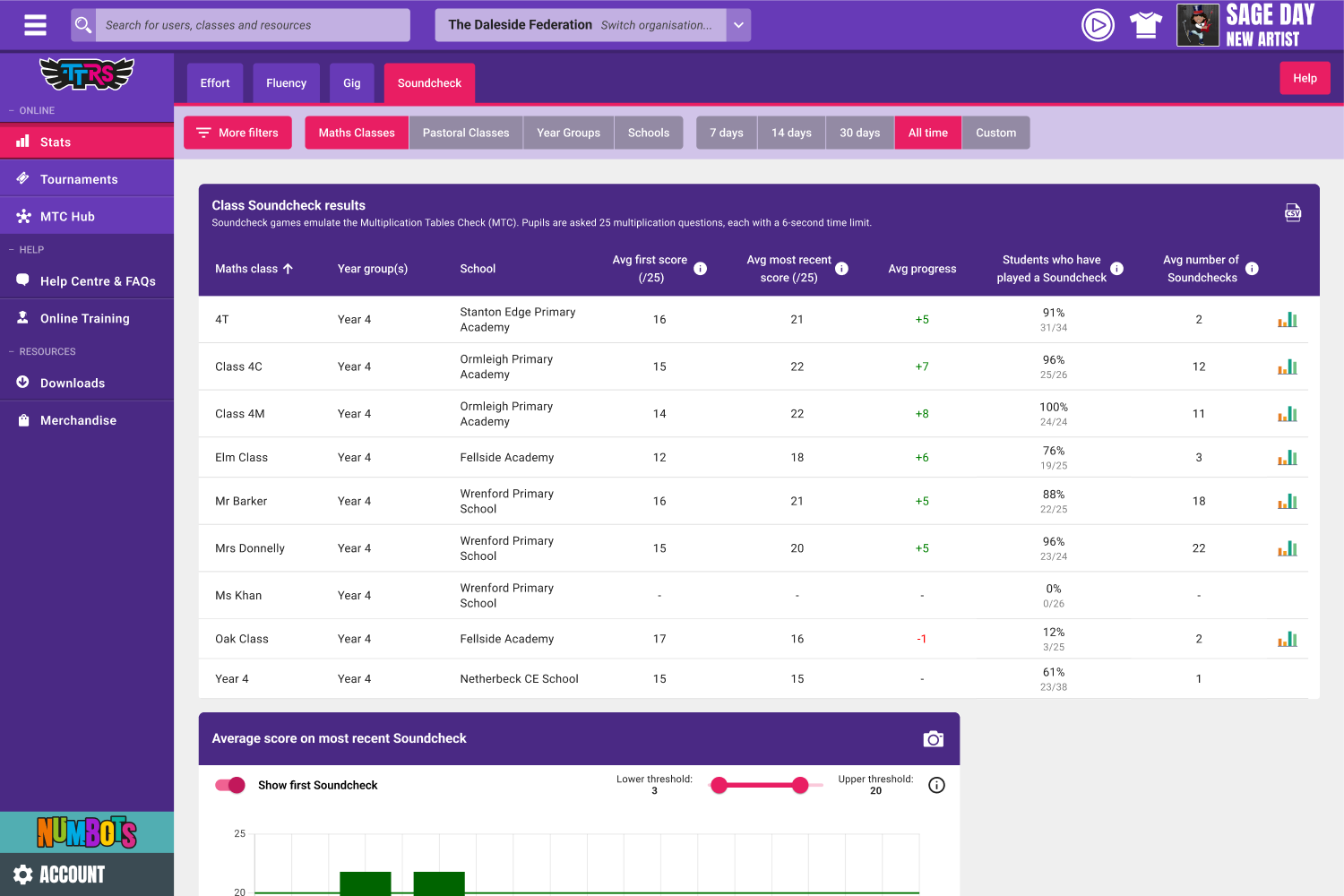
Task: Open bar chart icon for Class 4C
Action: click(x=1287, y=366)
